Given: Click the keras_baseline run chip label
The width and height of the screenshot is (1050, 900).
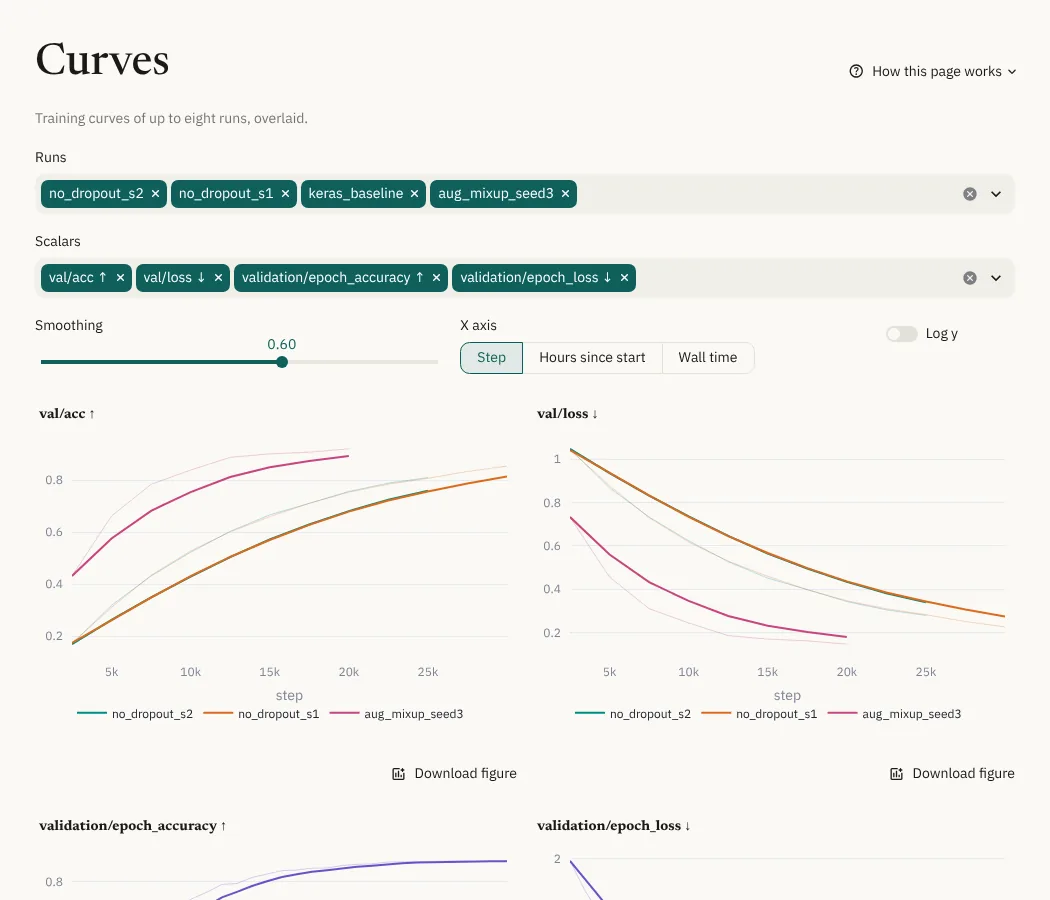Looking at the screenshot, I should click(x=356, y=194).
